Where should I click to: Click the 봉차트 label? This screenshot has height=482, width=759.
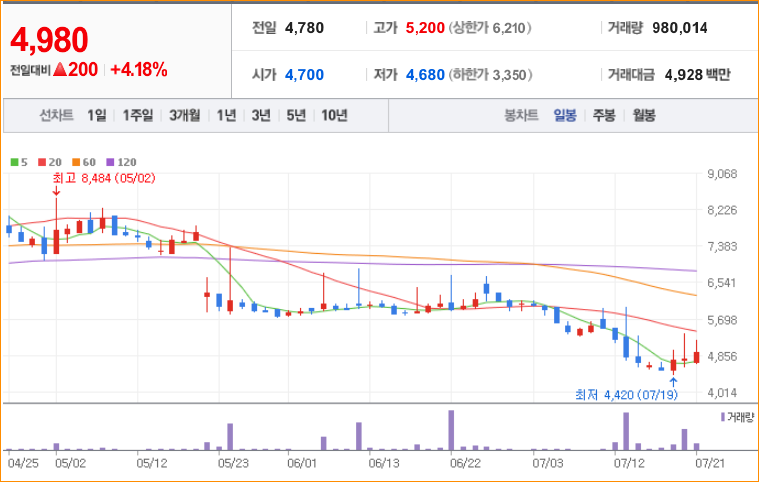tap(521, 115)
